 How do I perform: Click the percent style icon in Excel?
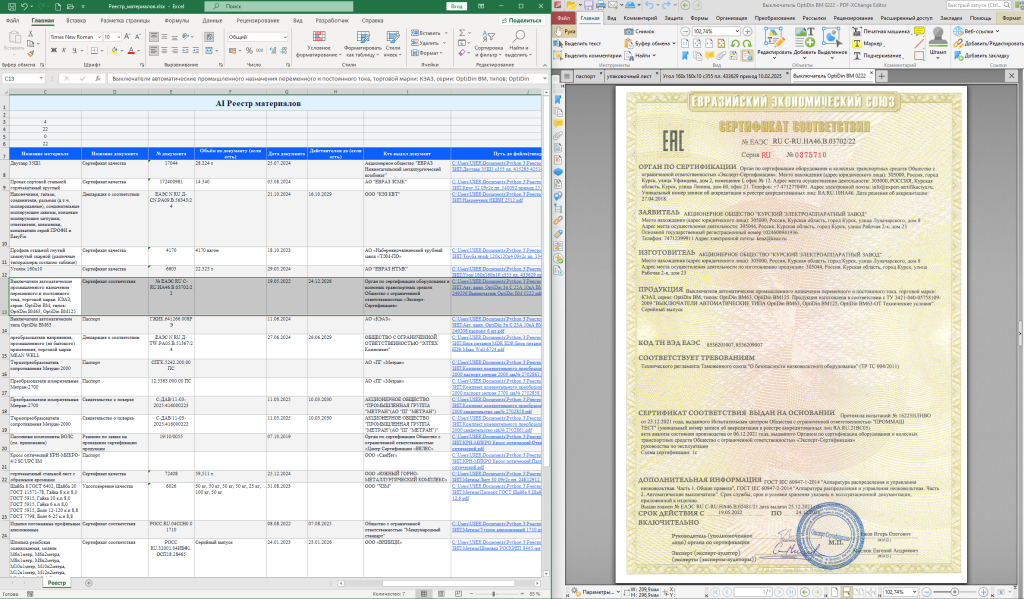249,50
